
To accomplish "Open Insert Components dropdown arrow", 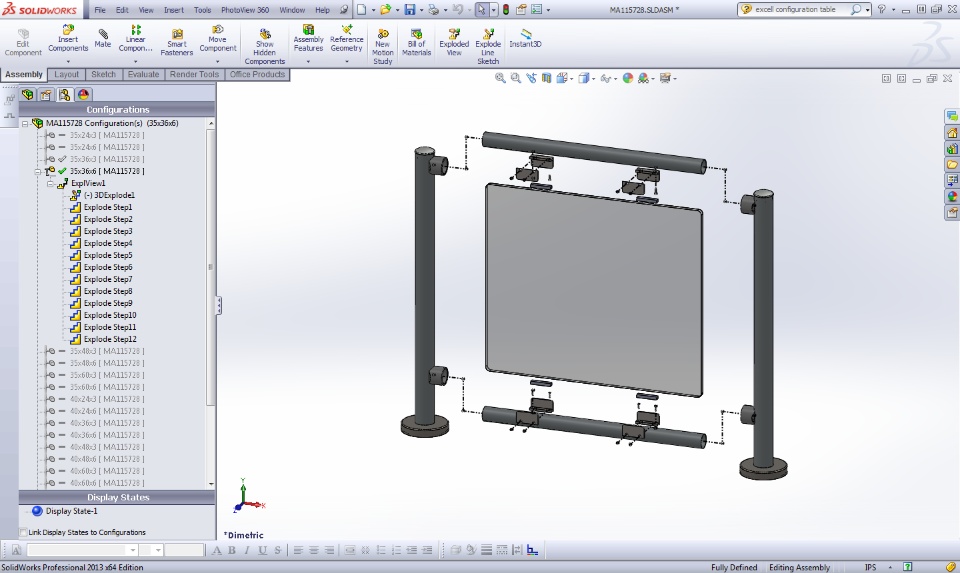I will point(68,61).
